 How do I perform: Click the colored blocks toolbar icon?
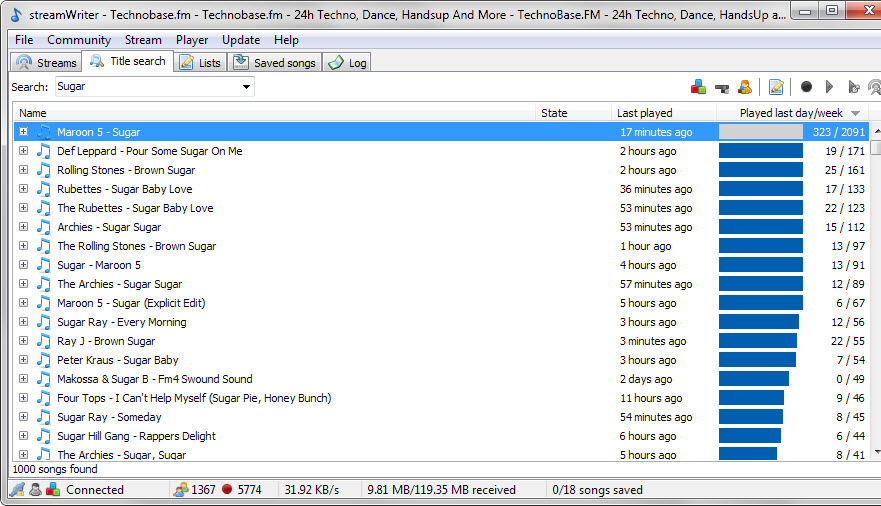point(698,87)
